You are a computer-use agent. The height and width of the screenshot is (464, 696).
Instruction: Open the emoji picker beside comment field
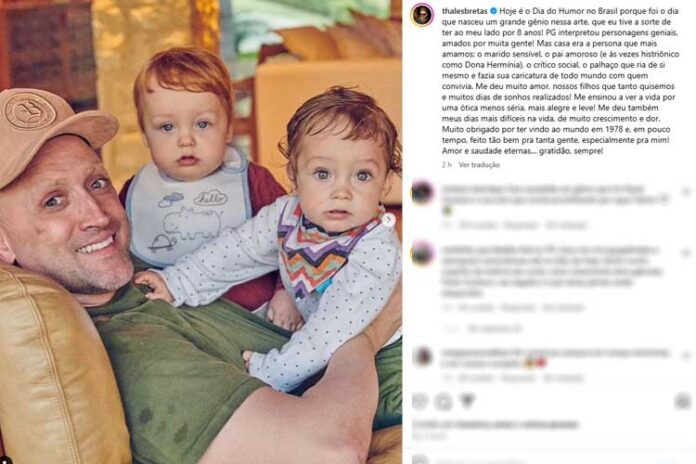420,460
